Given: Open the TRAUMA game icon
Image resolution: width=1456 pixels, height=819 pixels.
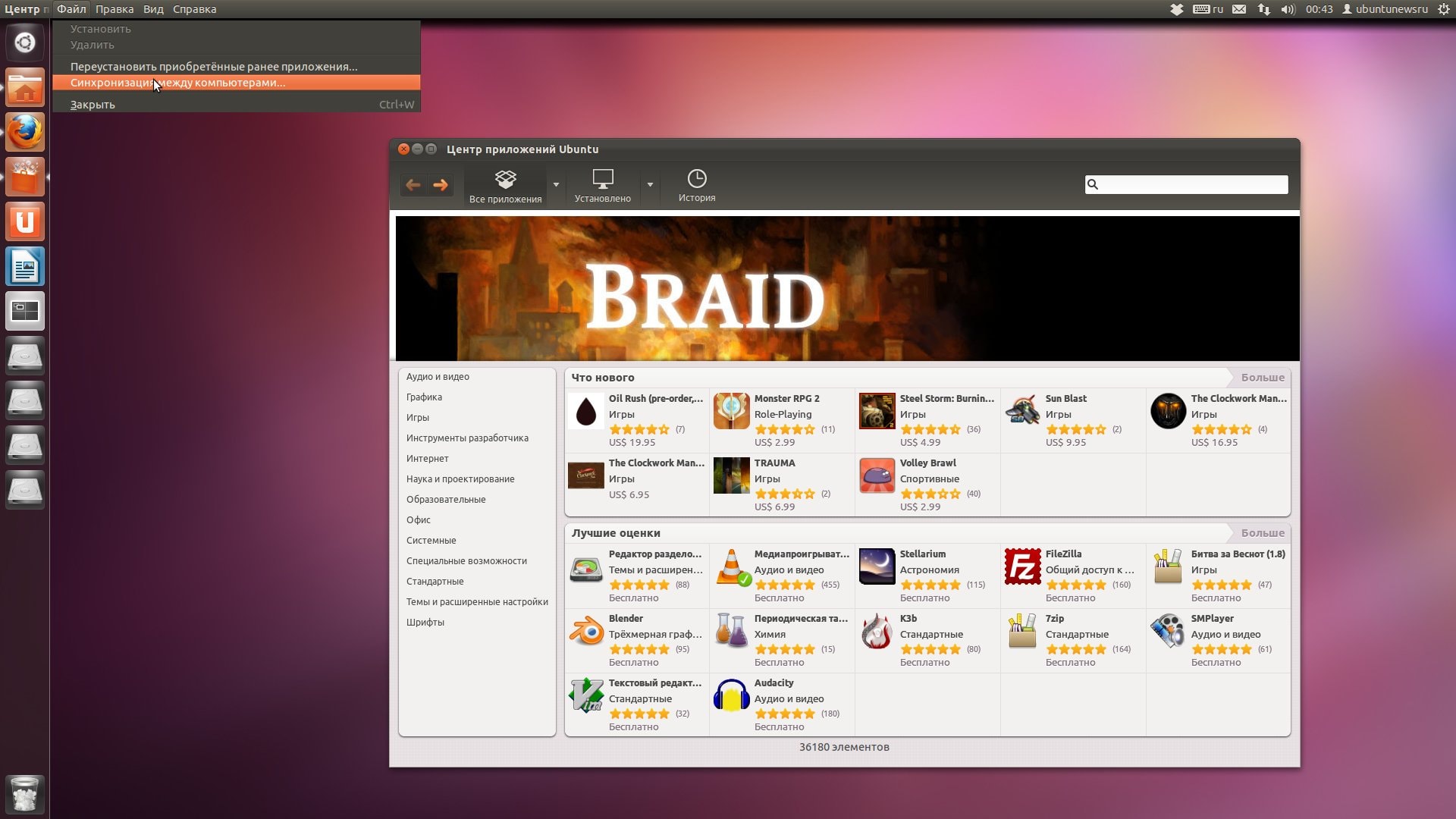Looking at the screenshot, I should click(732, 476).
